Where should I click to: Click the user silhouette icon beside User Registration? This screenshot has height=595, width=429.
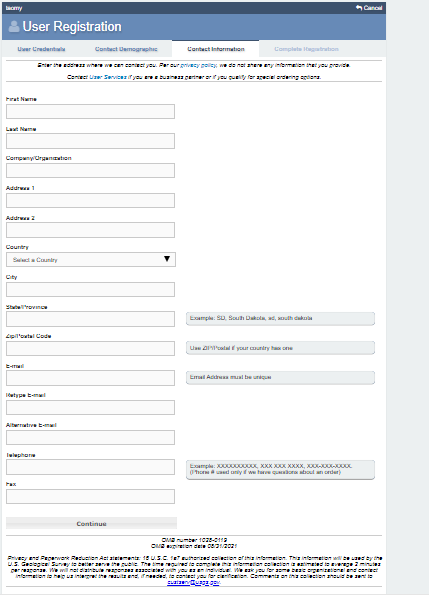[x=14, y=27]
